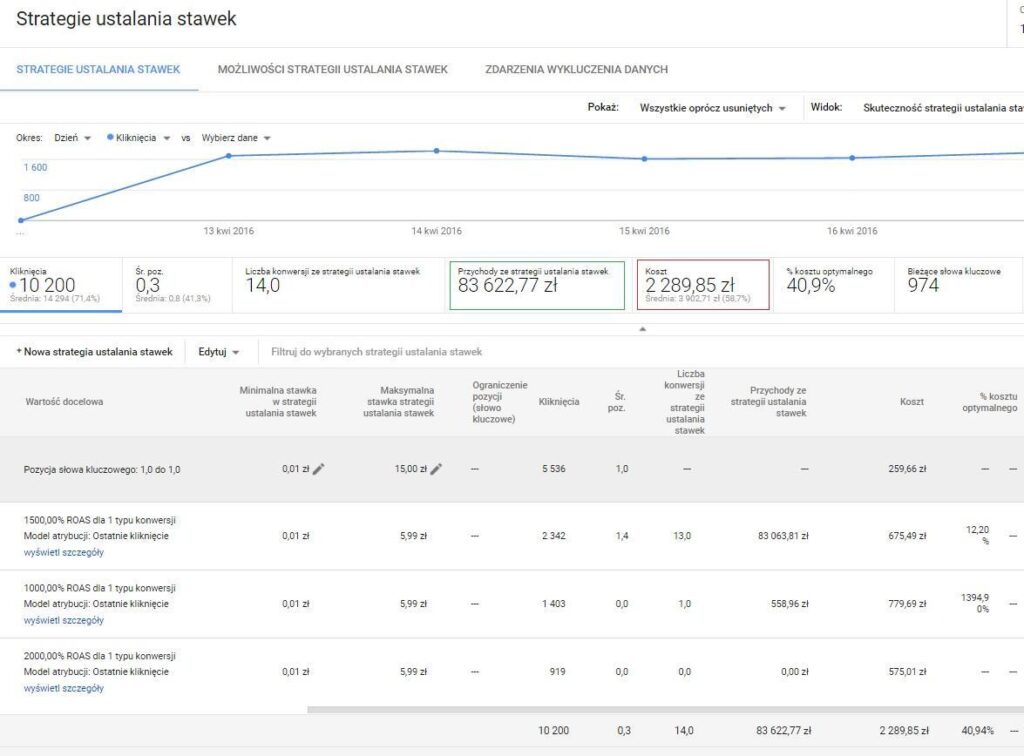Sort by Ograniczenie pozycji column header

pos(500,402)
